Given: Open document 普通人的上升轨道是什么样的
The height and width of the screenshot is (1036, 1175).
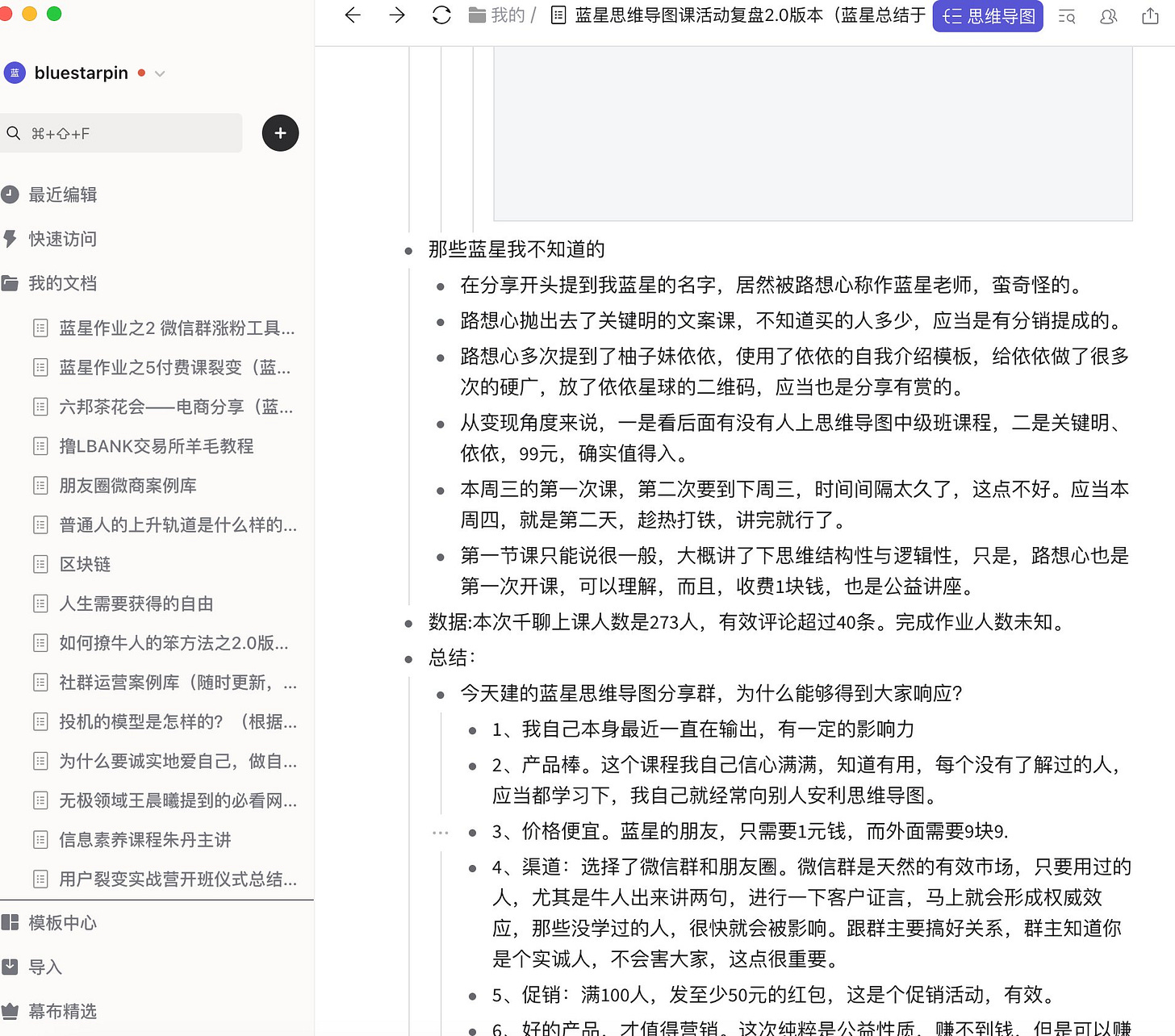Looking at the screenshot, I should tap(178, 525).
